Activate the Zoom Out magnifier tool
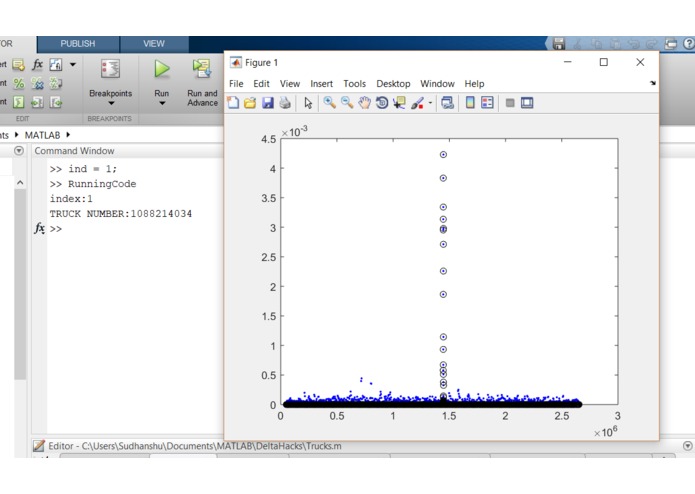695x494 pixels. coord(347,103)
